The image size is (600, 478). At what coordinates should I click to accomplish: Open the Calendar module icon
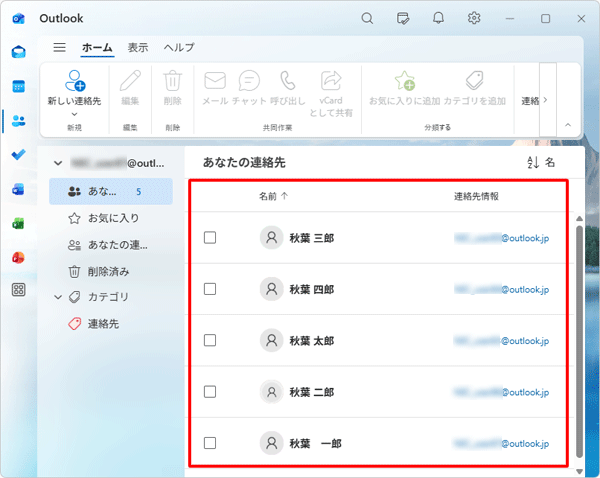[18, 86]
